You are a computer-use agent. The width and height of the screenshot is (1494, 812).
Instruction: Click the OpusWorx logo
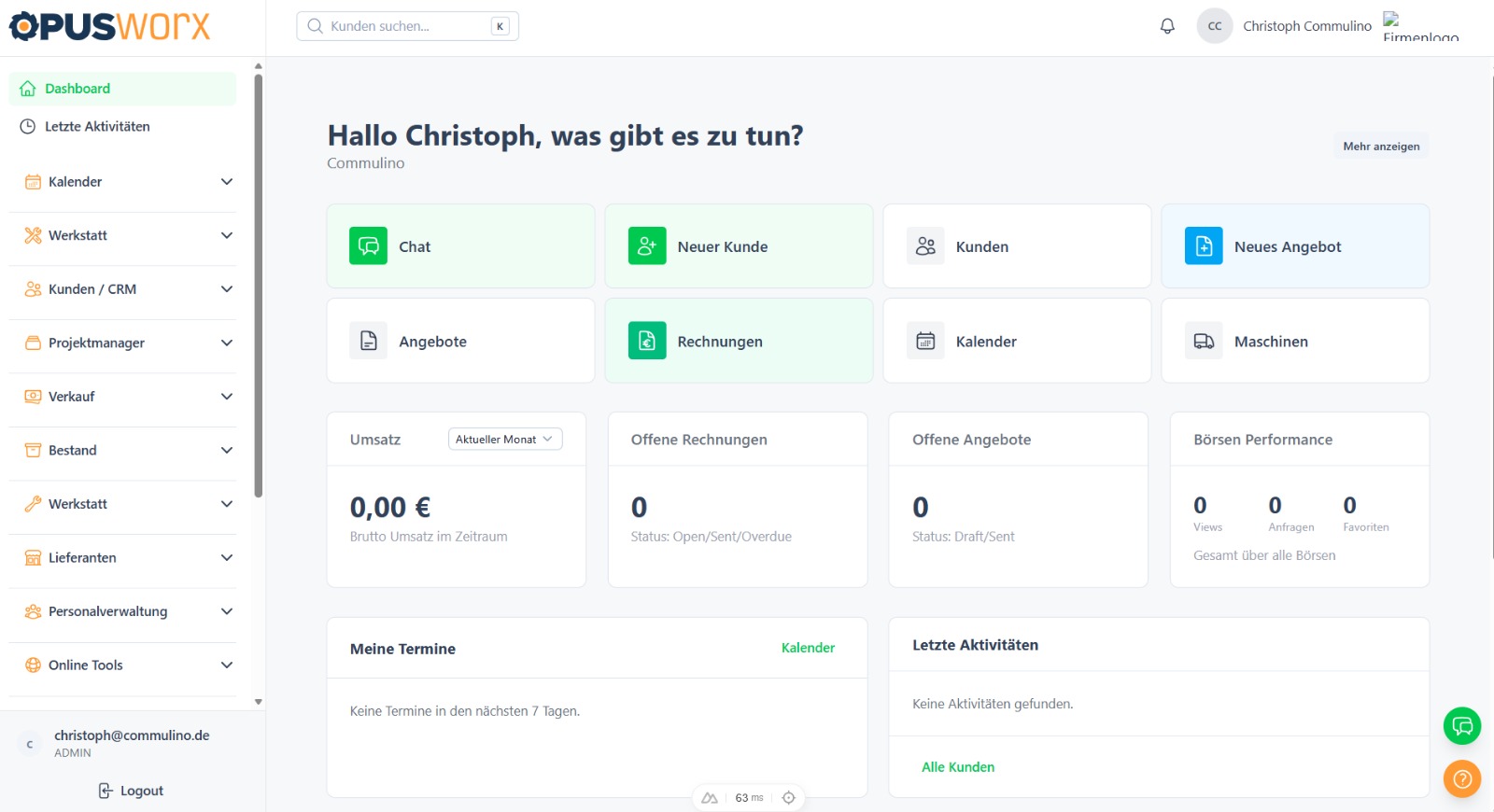click(x=109, y=26)
